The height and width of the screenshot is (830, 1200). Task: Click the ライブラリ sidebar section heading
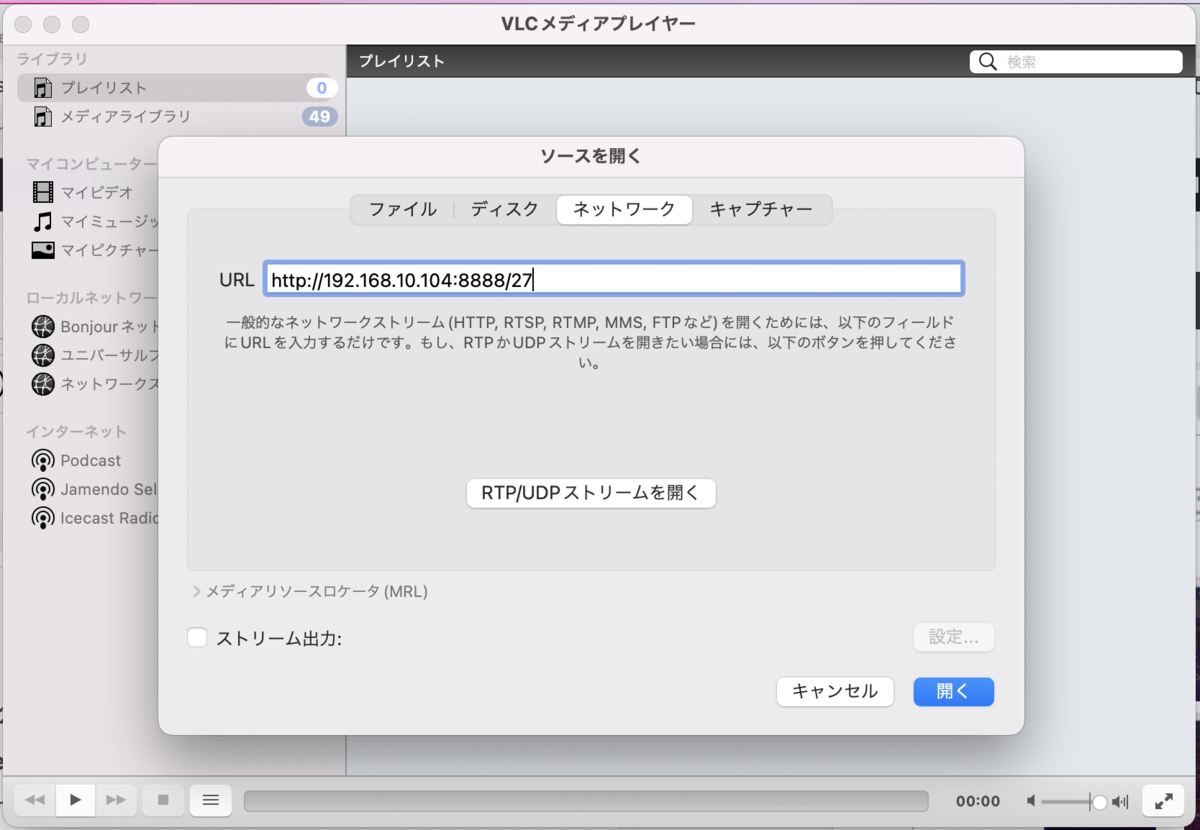pyautogui.click(x=52, y=60)
